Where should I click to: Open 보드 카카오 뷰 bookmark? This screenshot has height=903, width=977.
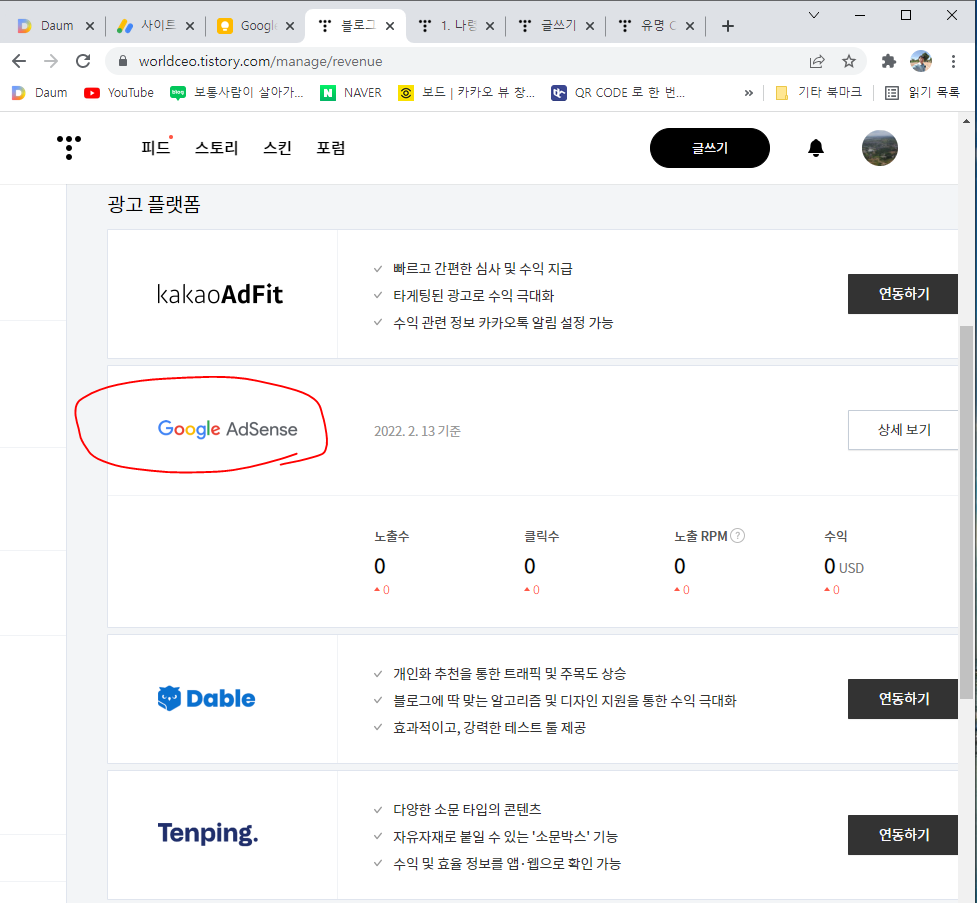click(467, 93)
